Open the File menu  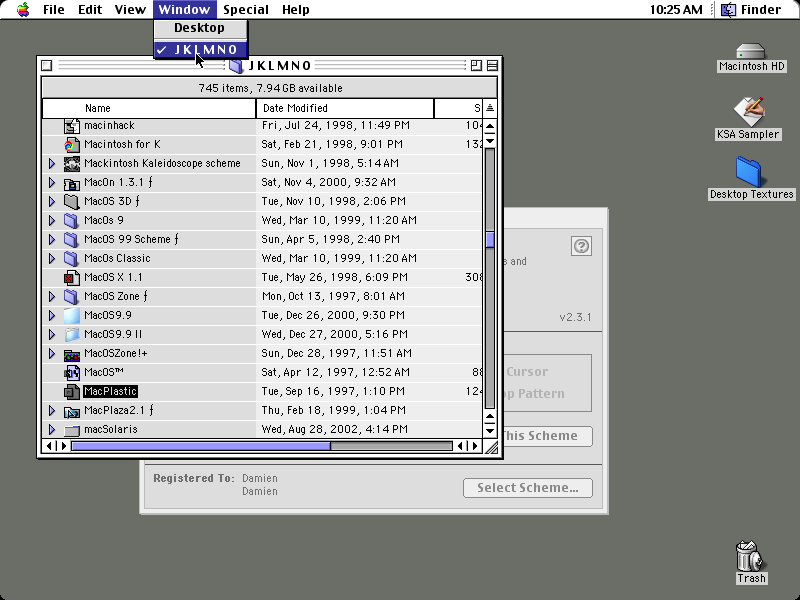(54, 9)
